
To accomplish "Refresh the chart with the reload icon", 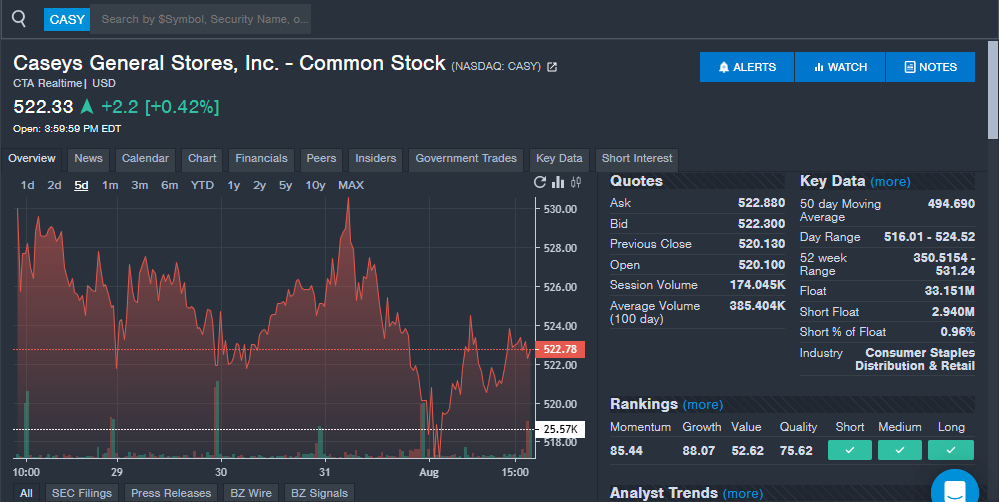I will click(540, 183).
